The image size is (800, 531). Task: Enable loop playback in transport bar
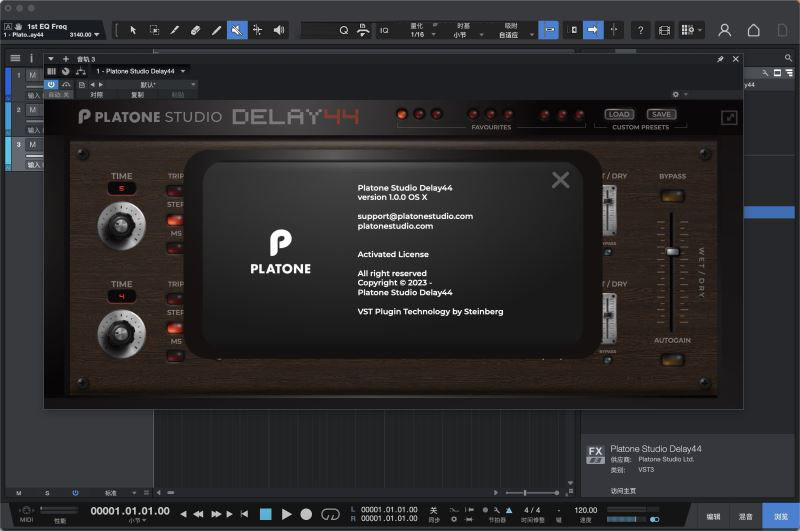(331, 514)
